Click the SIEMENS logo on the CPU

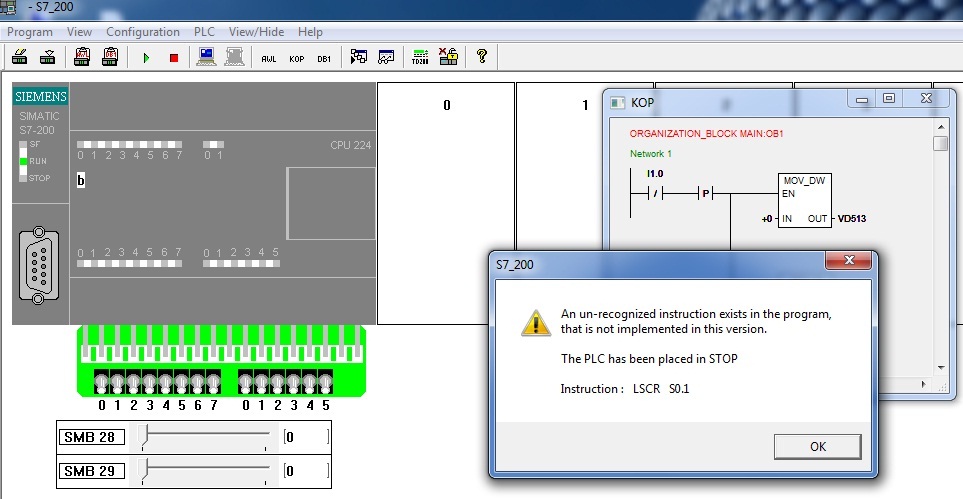[x=41, y=96]
